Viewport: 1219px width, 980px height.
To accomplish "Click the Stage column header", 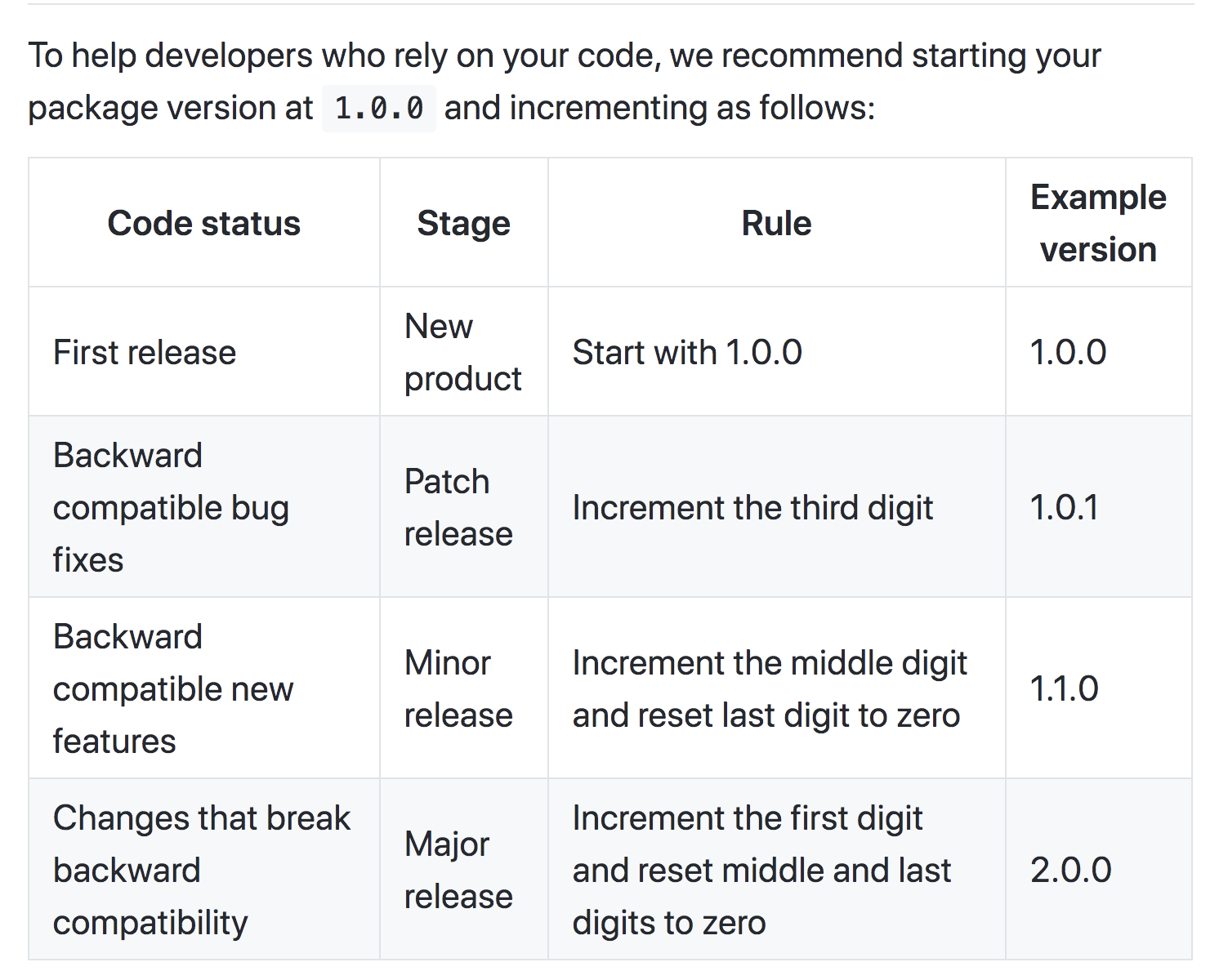I will (464, 223).
